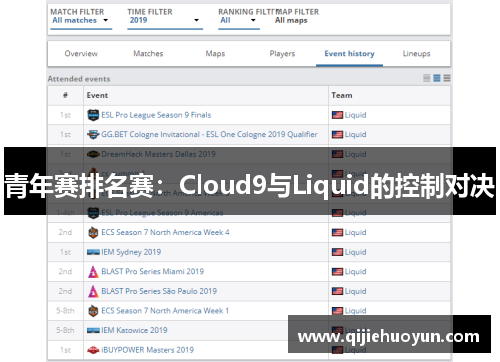
Task: Click the US flag in BLAST Miami row
Action: pos(337,272)
